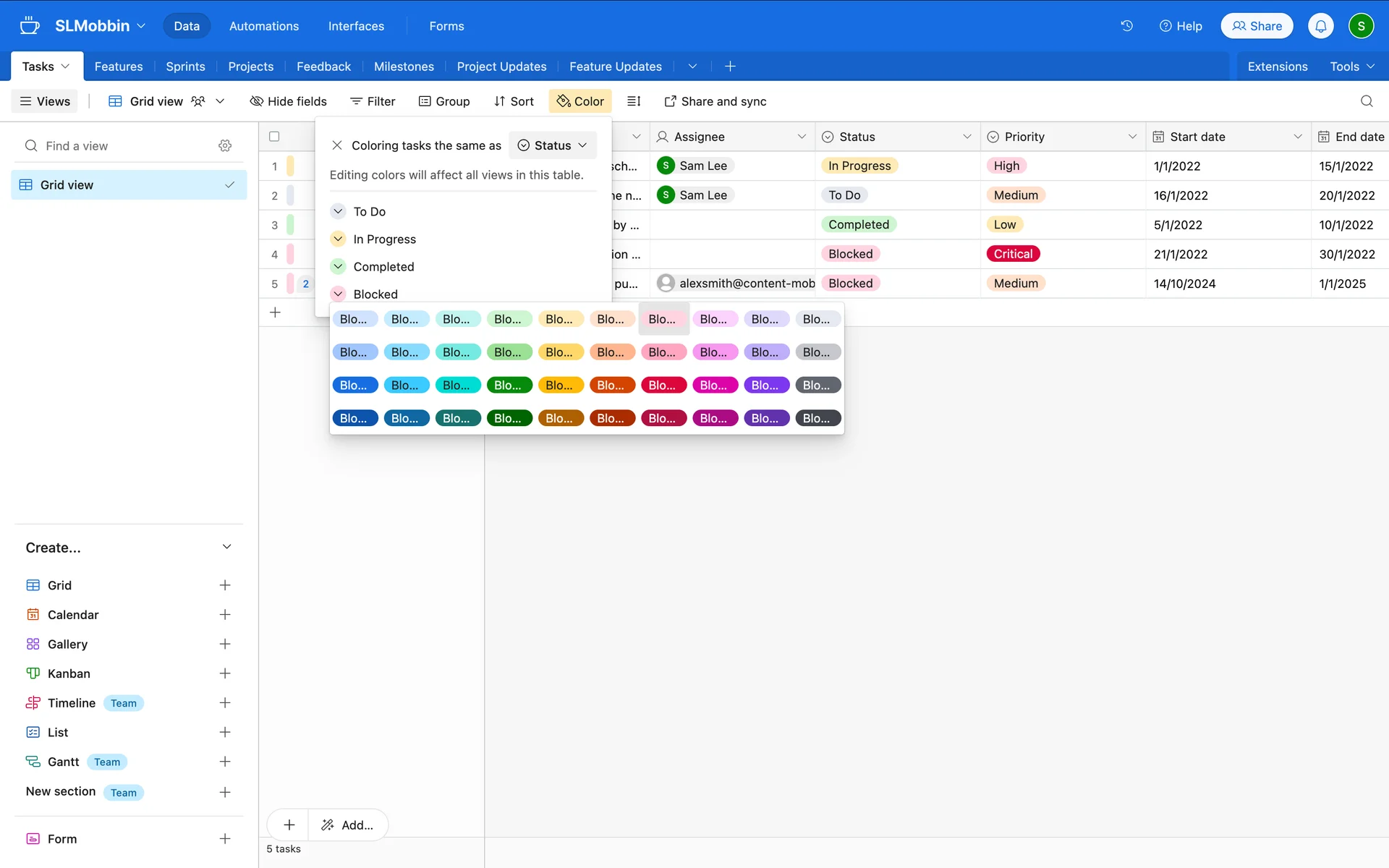Pick the bright green color swatch
The width and height of the screenshot is (1389, 868).
pos(509,386)
